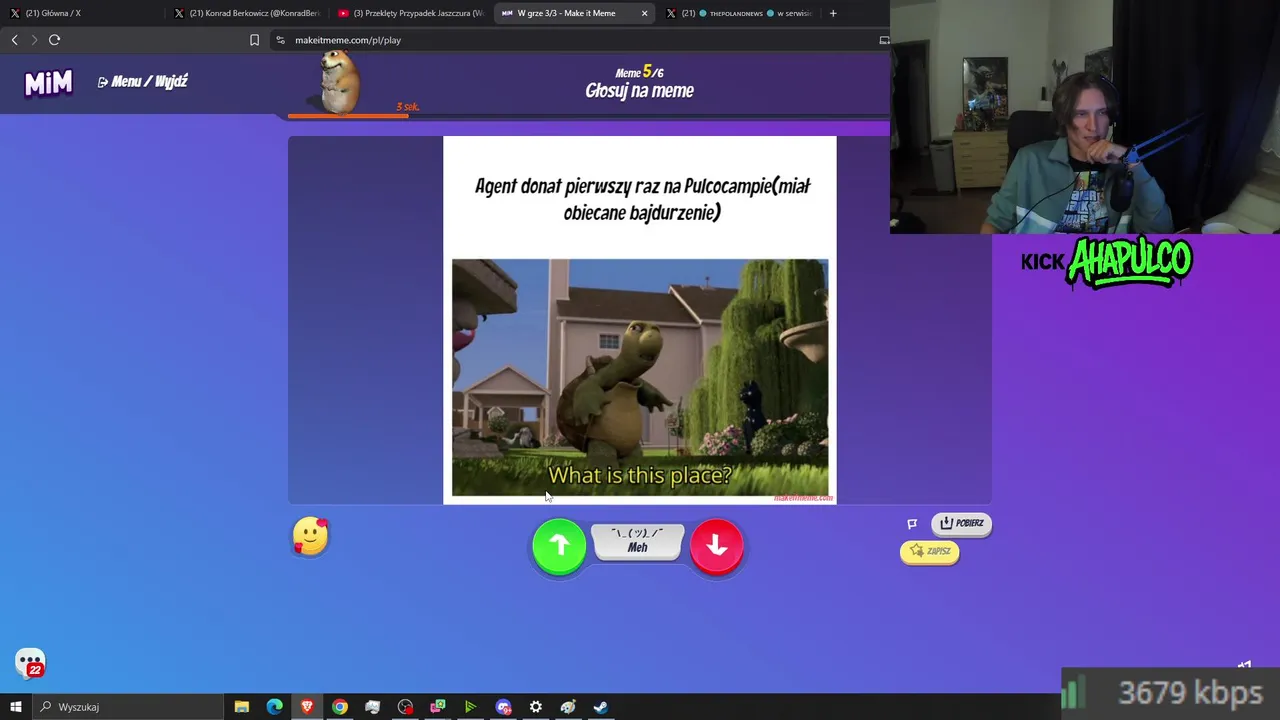The height and width of the screenshot is (720, 1280).
Task: Open the paint palette taskbar app
Action: [568, 707]
